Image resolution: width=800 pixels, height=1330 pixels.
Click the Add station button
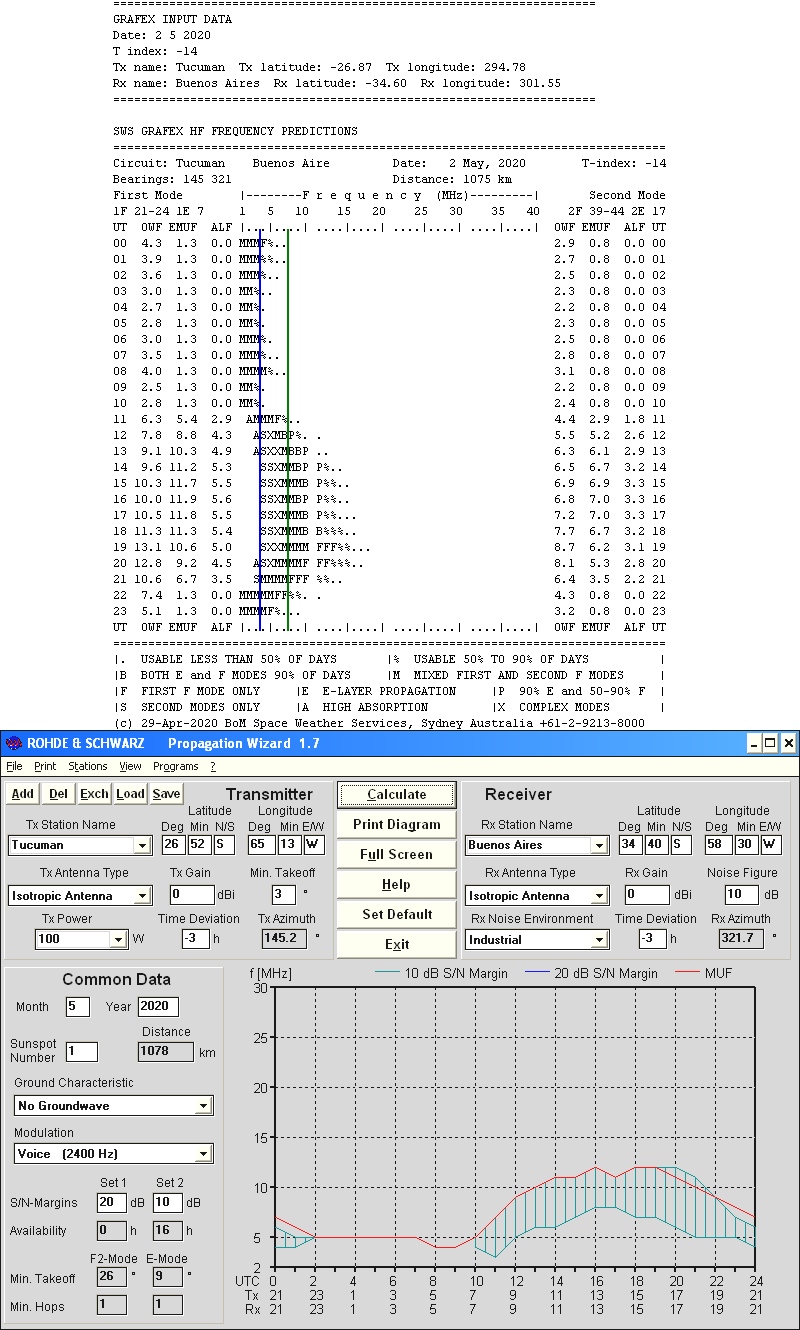pos(23,794)
